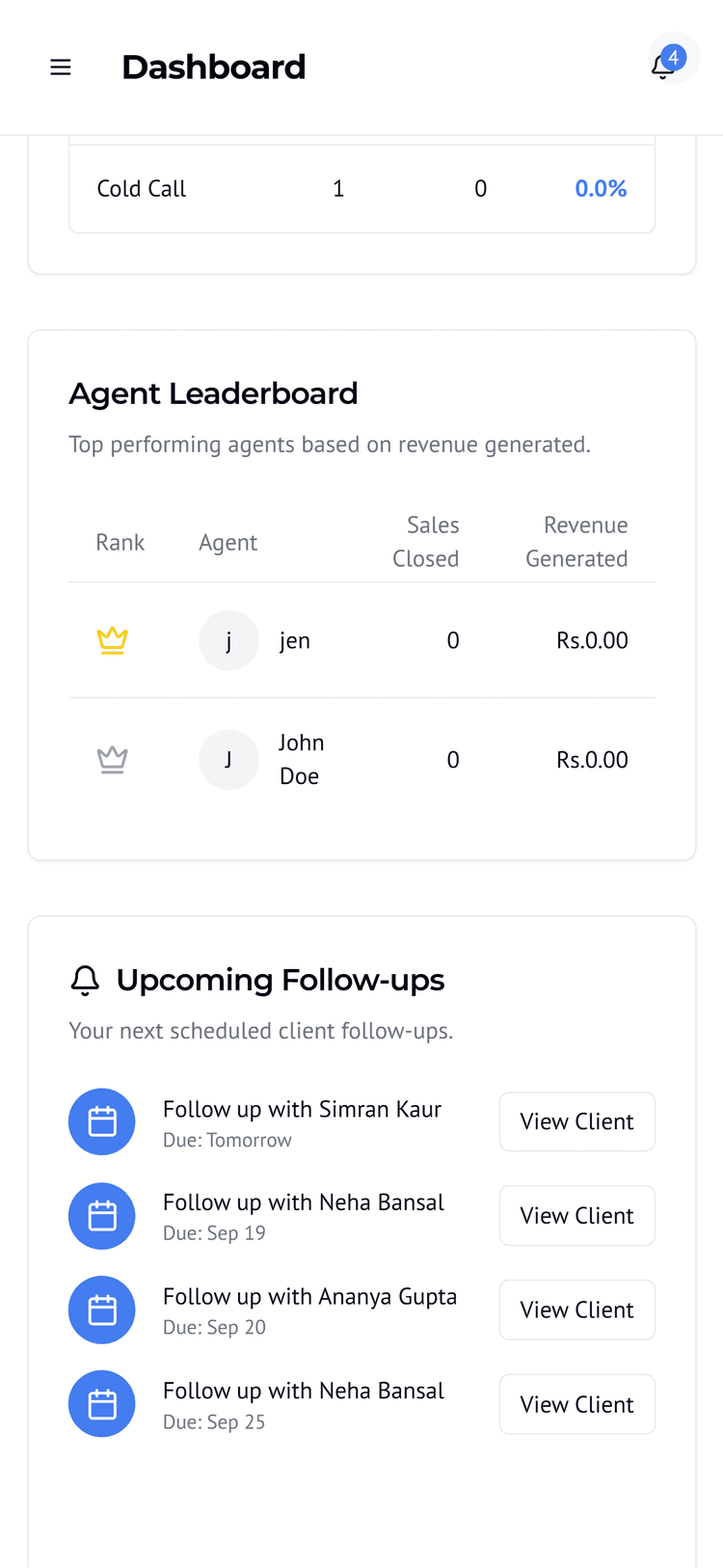Open the hamburger navigation menu
Image resolution: width=723 pixels, height=1568 pixels.
[x=61, y=68]
